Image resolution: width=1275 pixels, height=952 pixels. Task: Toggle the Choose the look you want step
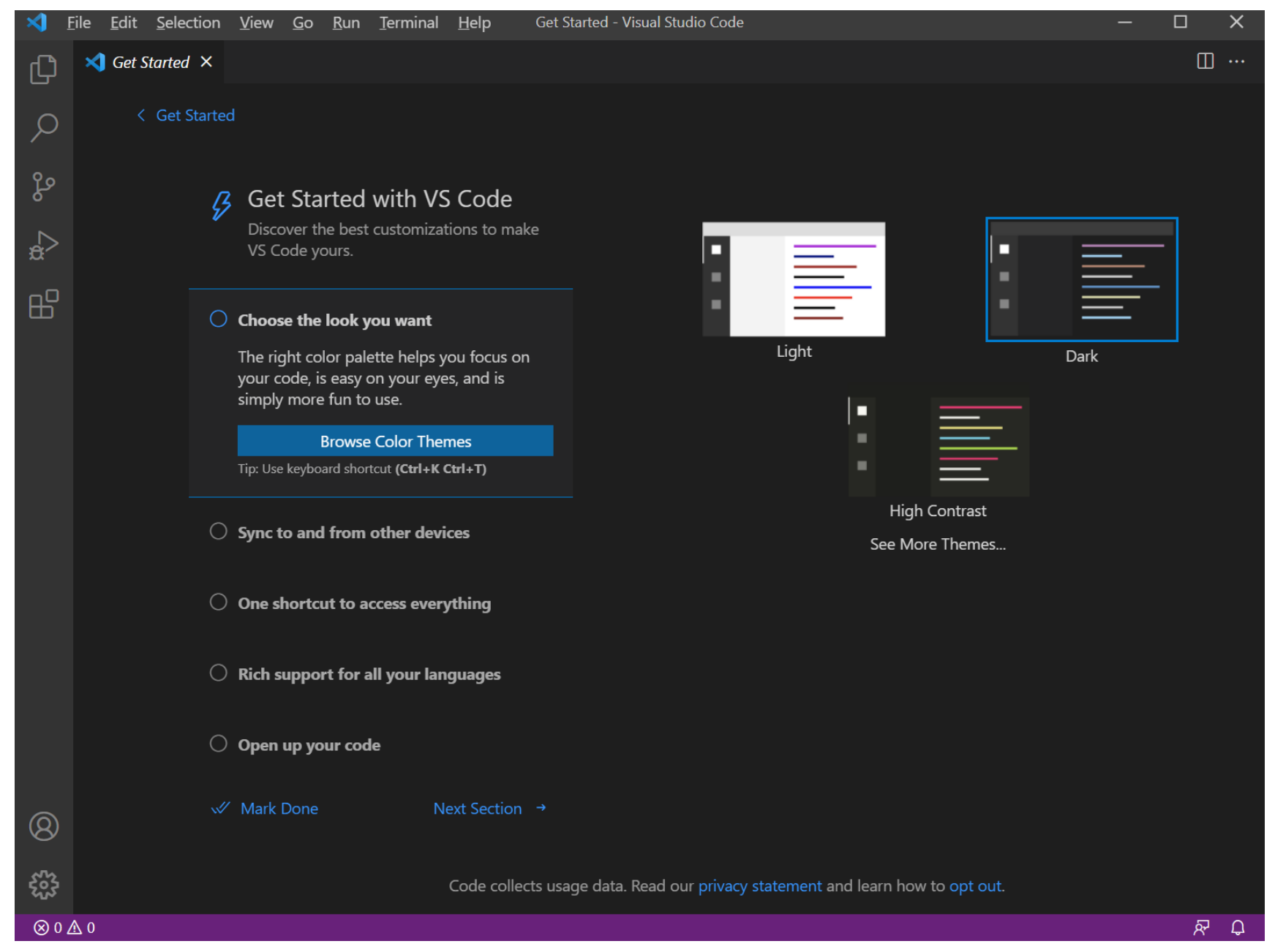tap(218, 319)
